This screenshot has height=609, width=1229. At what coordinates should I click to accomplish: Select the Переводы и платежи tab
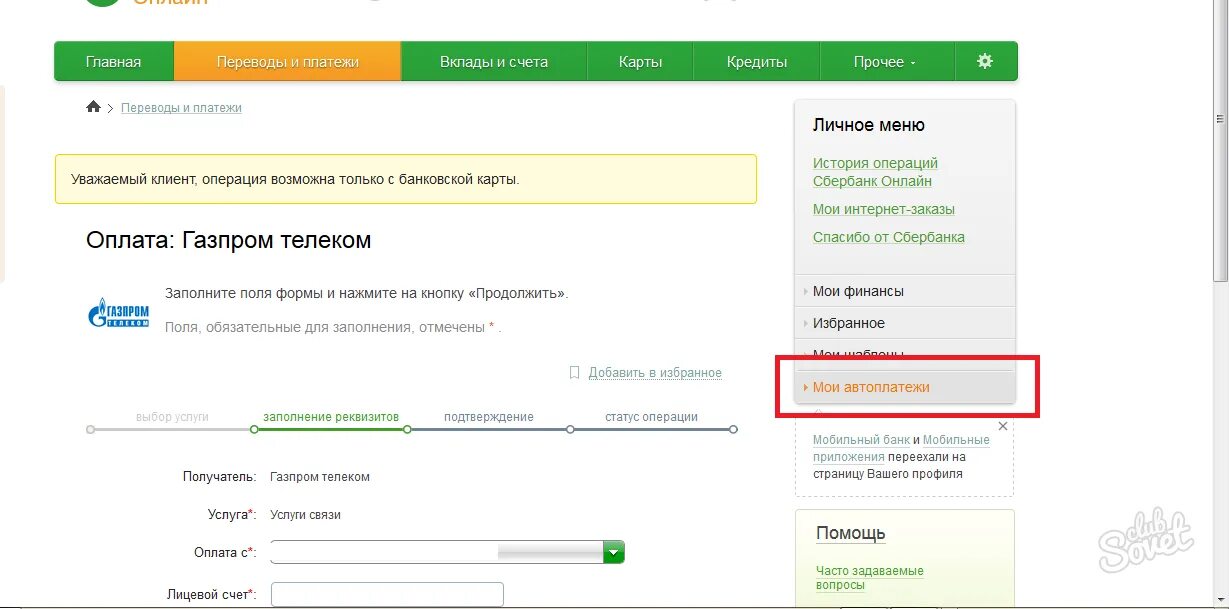tap(288, 61)
